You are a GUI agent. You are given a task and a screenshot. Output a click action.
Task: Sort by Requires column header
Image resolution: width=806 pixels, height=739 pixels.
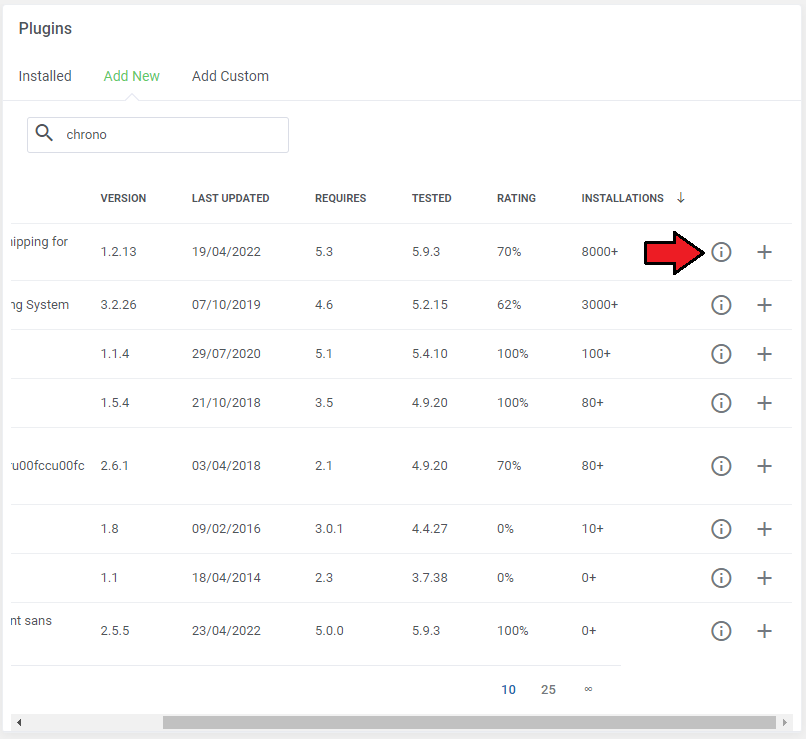(x=340, y=198)
